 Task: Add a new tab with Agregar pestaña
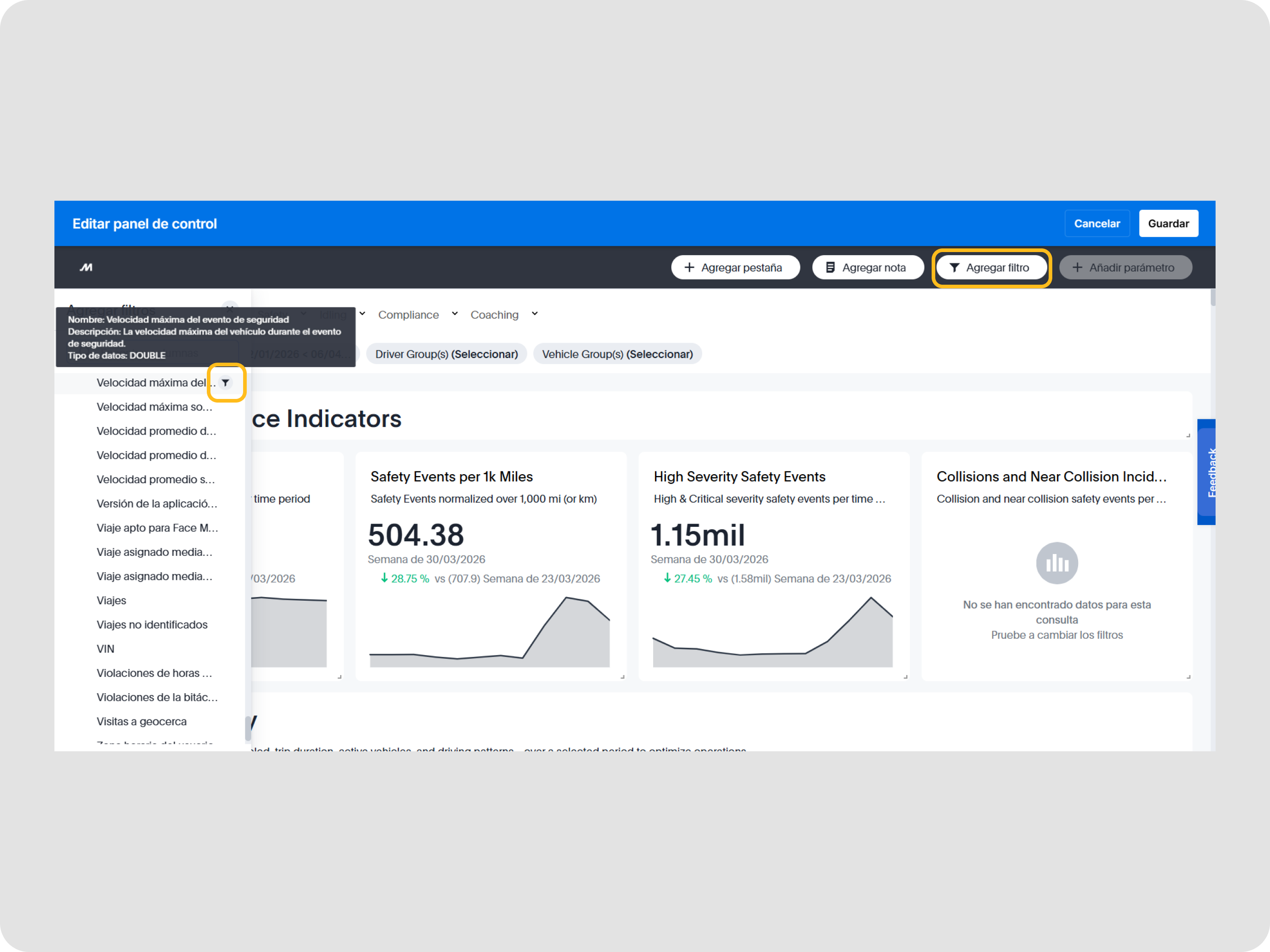tap(735, 267)
